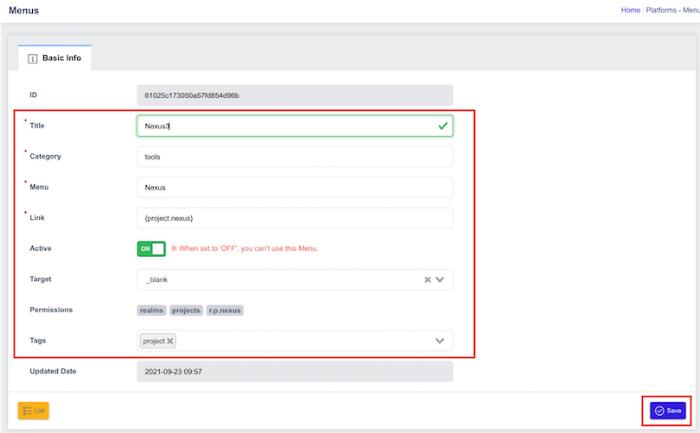The width and height of the screenshot is (700, 433).
Task: Go back to the List
Action: click(x=33, y=411)
